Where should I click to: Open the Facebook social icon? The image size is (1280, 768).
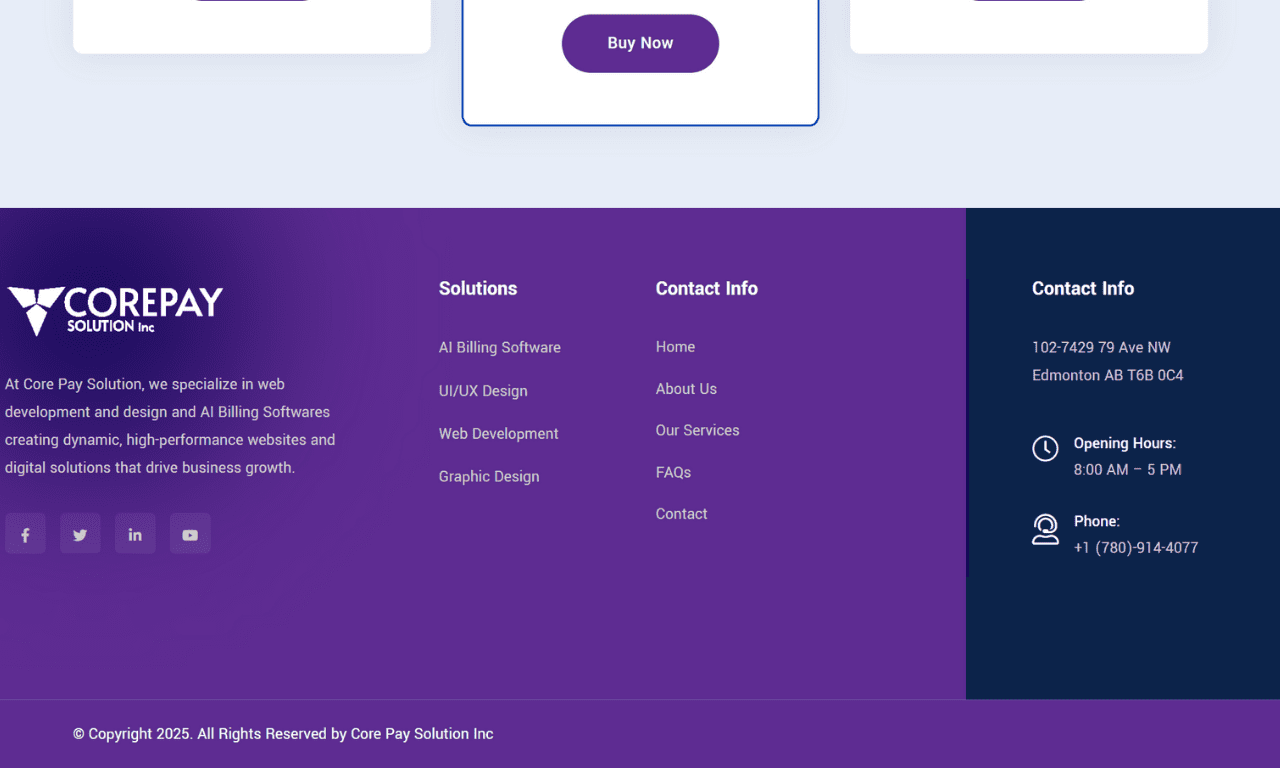[25, 534]
